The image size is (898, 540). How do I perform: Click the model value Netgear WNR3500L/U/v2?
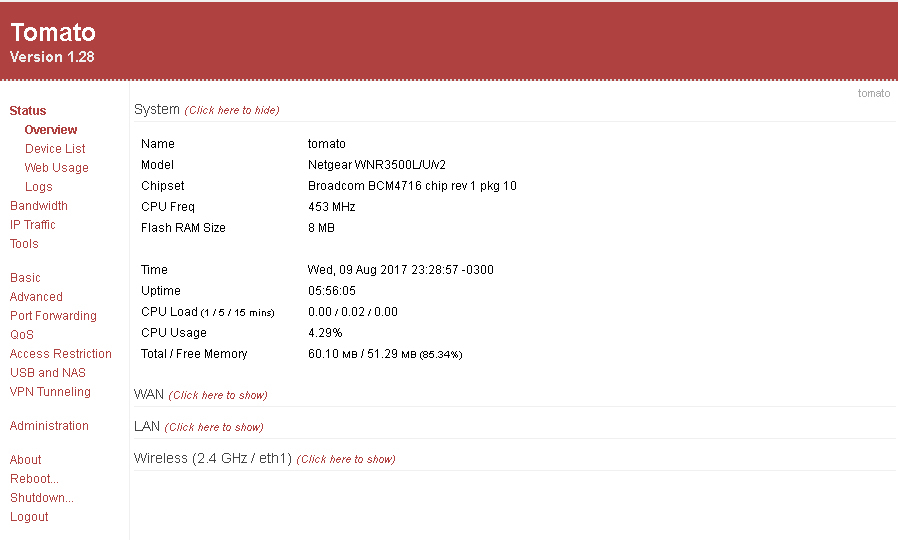click(377, 165)
